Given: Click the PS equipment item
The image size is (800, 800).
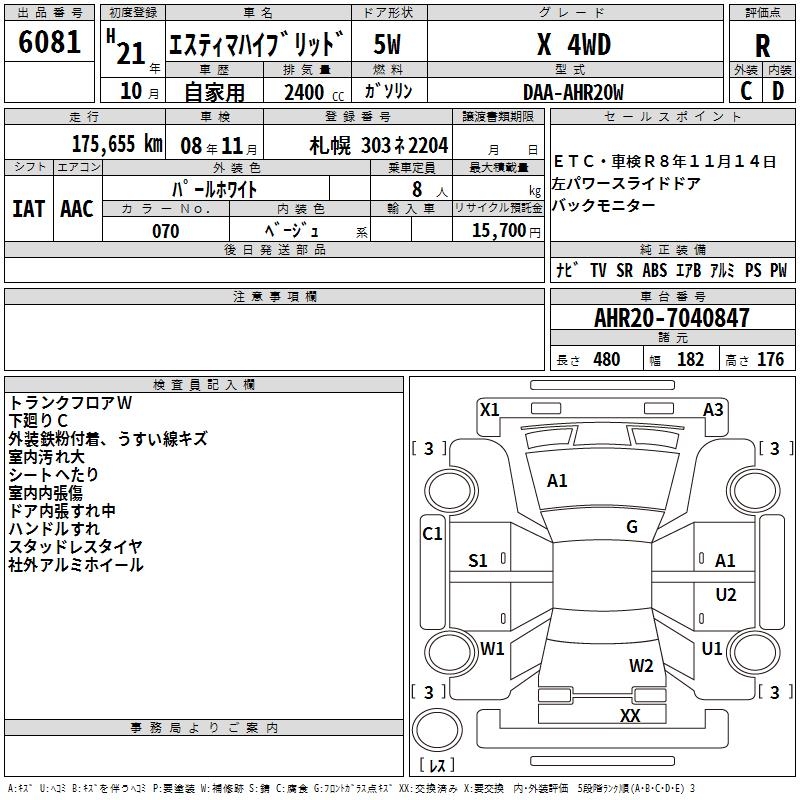Looking at the screenshot, I should pos(753,270).
